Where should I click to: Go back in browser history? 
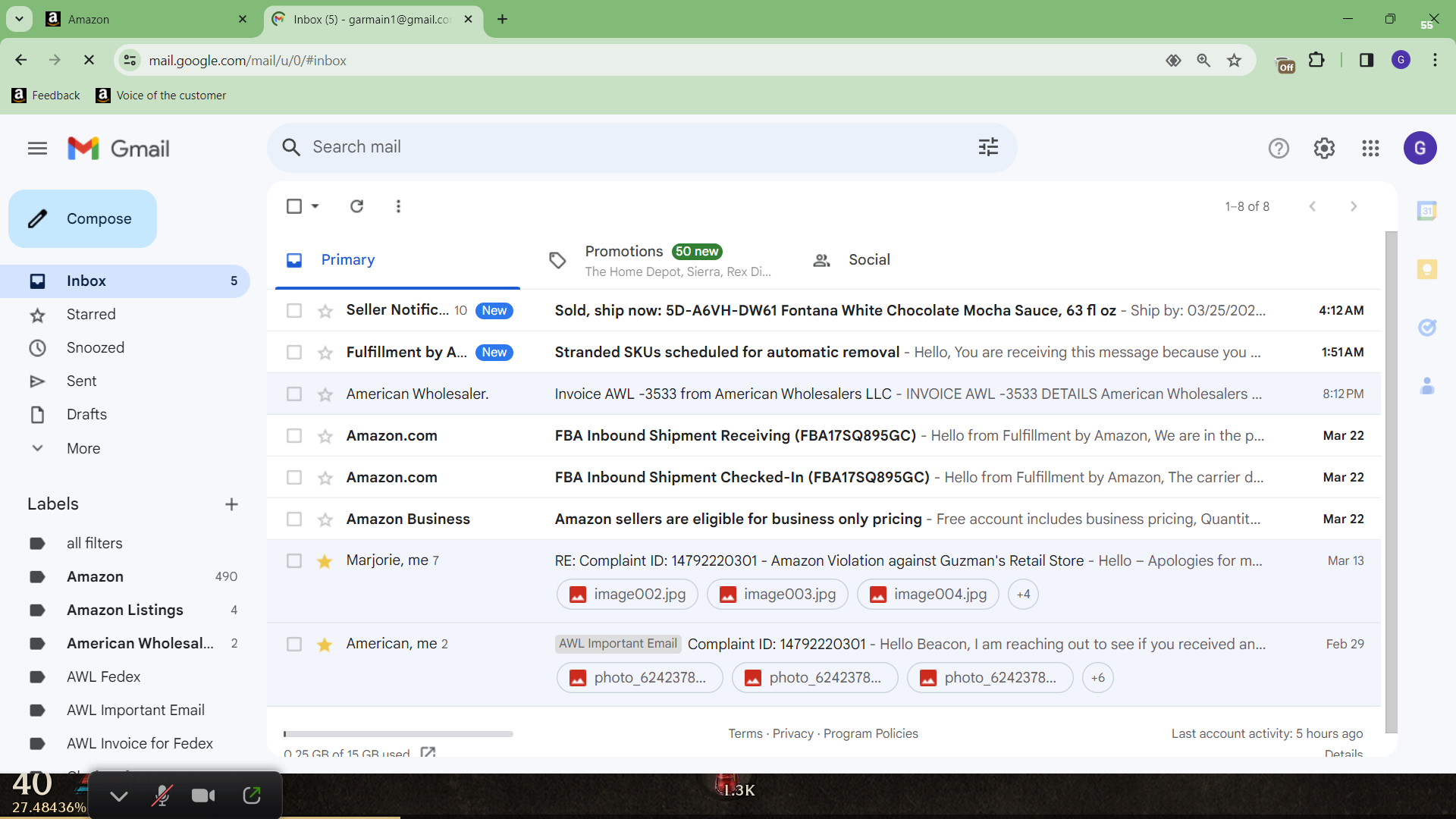[21, 60]
